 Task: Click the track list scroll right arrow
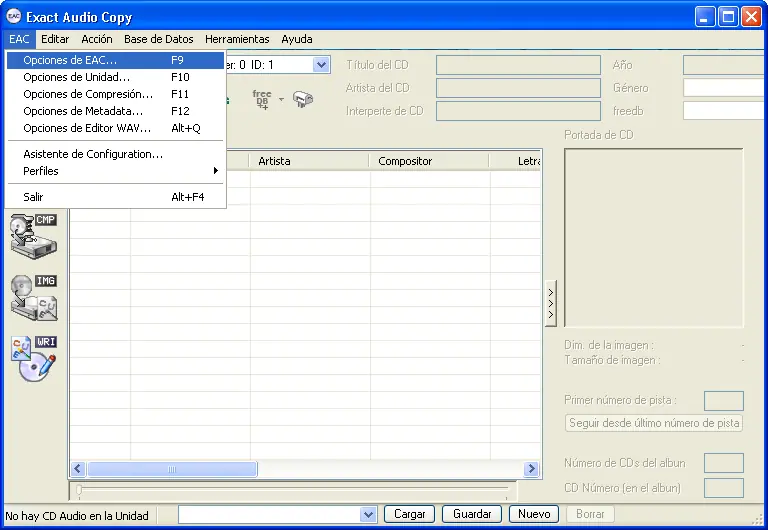[x=531, y=469]
